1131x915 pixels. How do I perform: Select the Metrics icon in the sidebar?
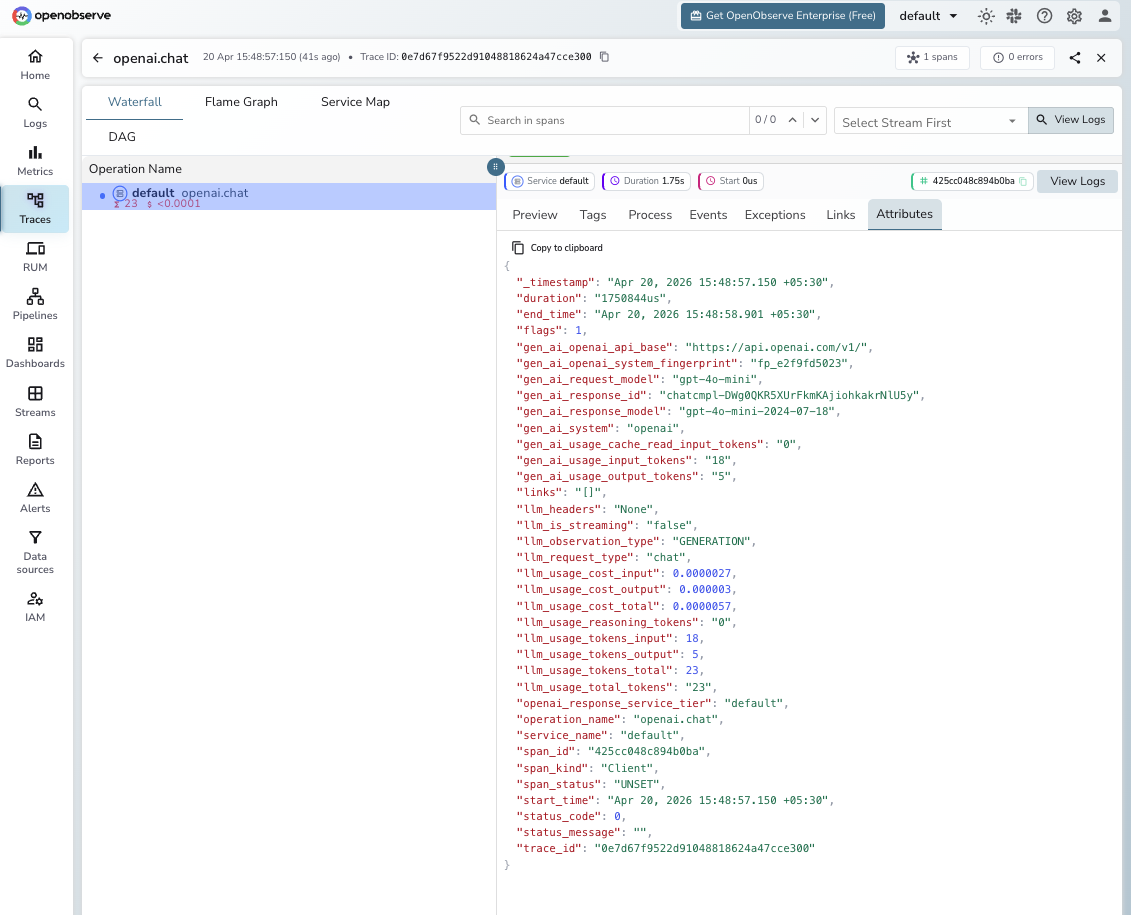pos(35,158)
